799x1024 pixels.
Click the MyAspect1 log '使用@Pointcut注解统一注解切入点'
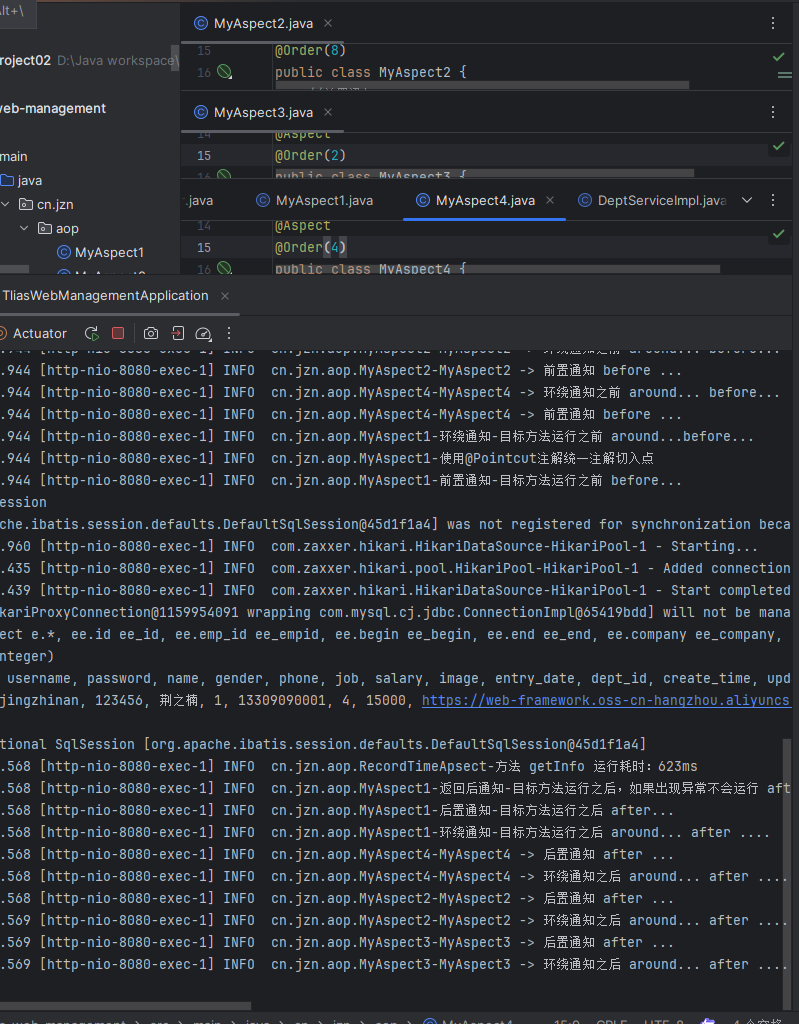click(327, 458)
